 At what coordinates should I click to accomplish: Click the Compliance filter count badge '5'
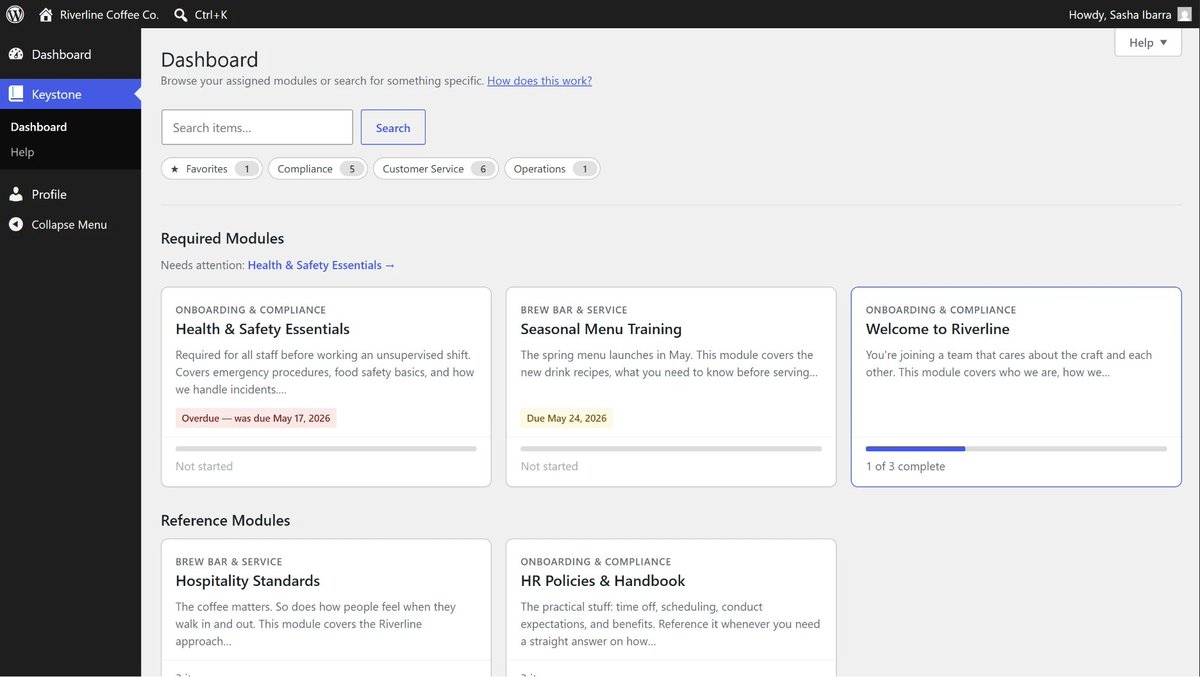352,169
